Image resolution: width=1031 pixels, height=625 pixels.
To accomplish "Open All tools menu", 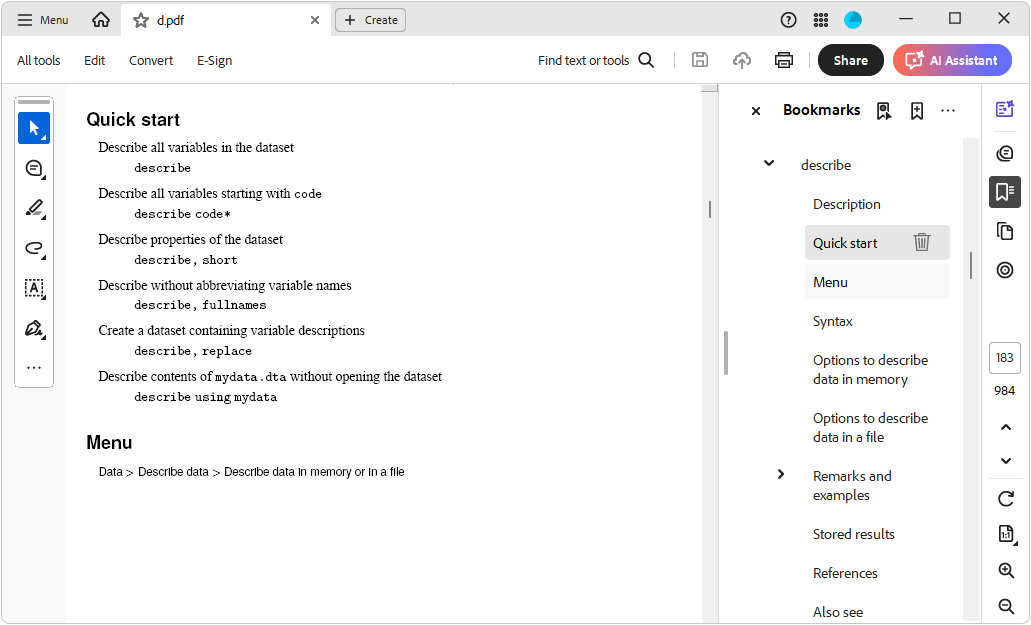I will (39, 60).
